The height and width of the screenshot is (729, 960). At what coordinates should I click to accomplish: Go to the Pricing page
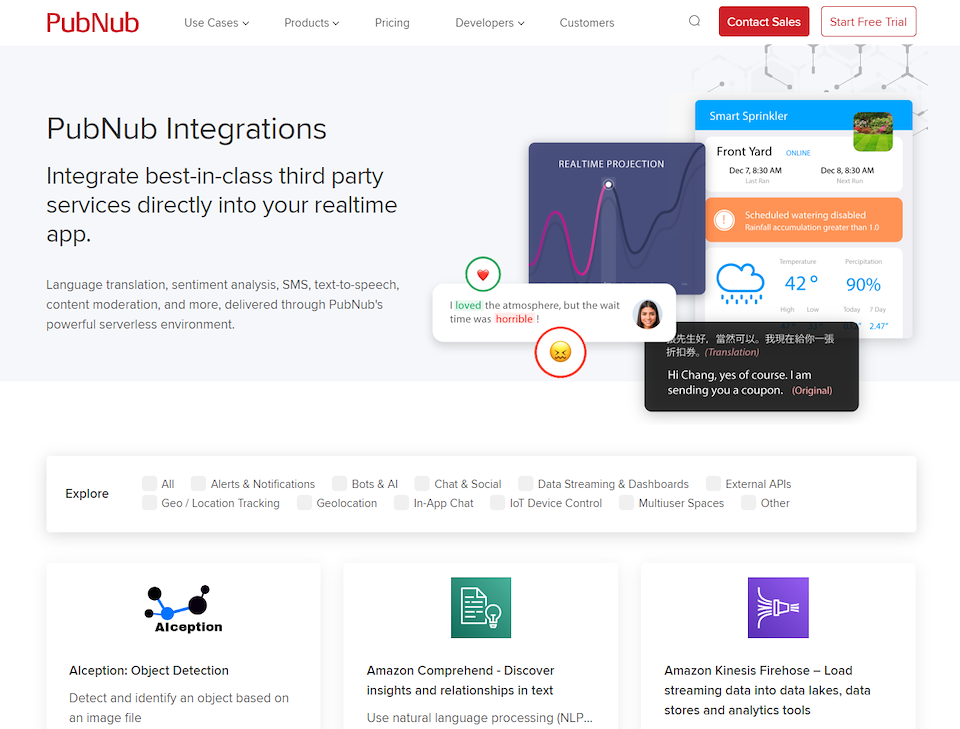coord(392,23)
